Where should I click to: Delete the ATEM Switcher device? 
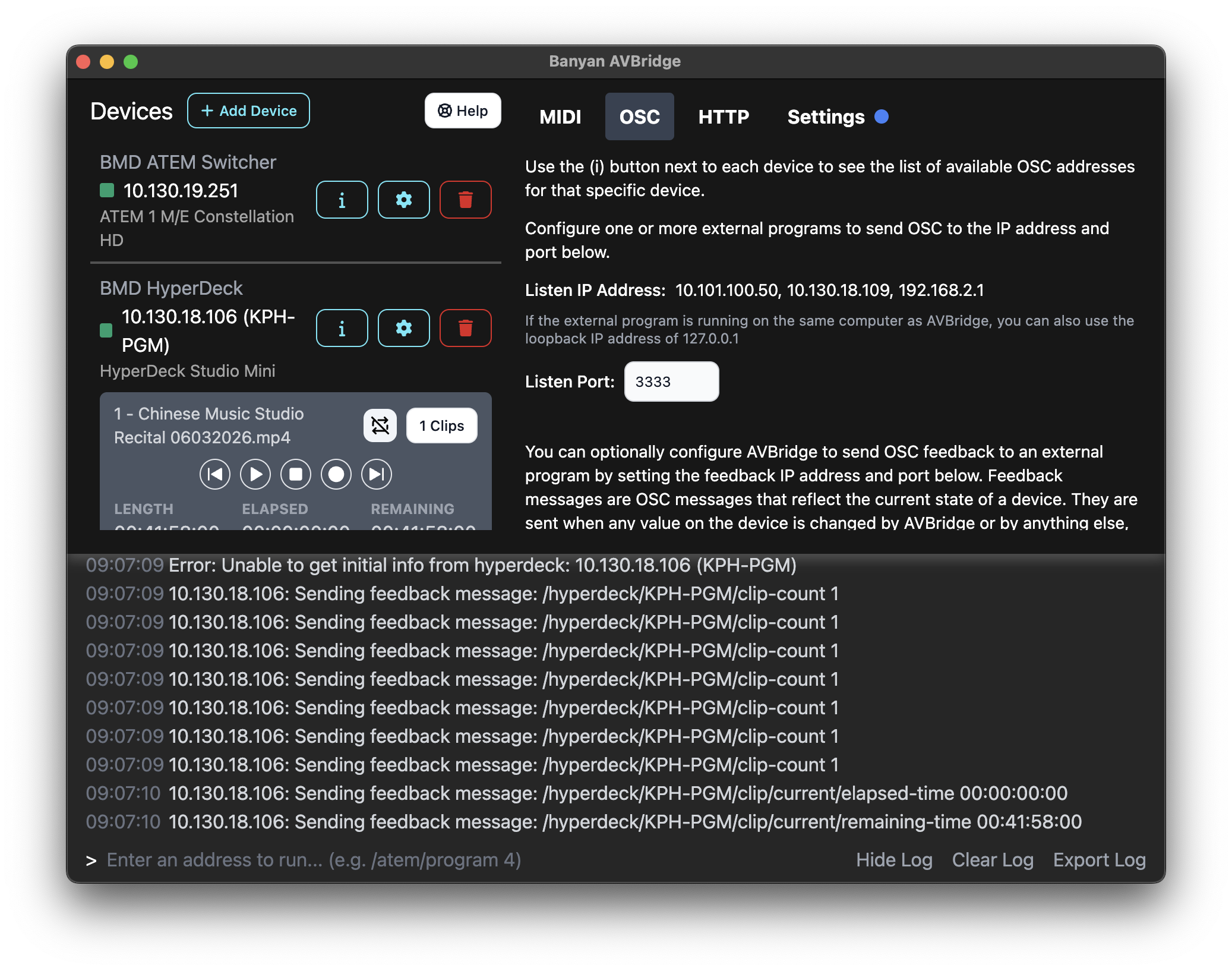[466, 200]
